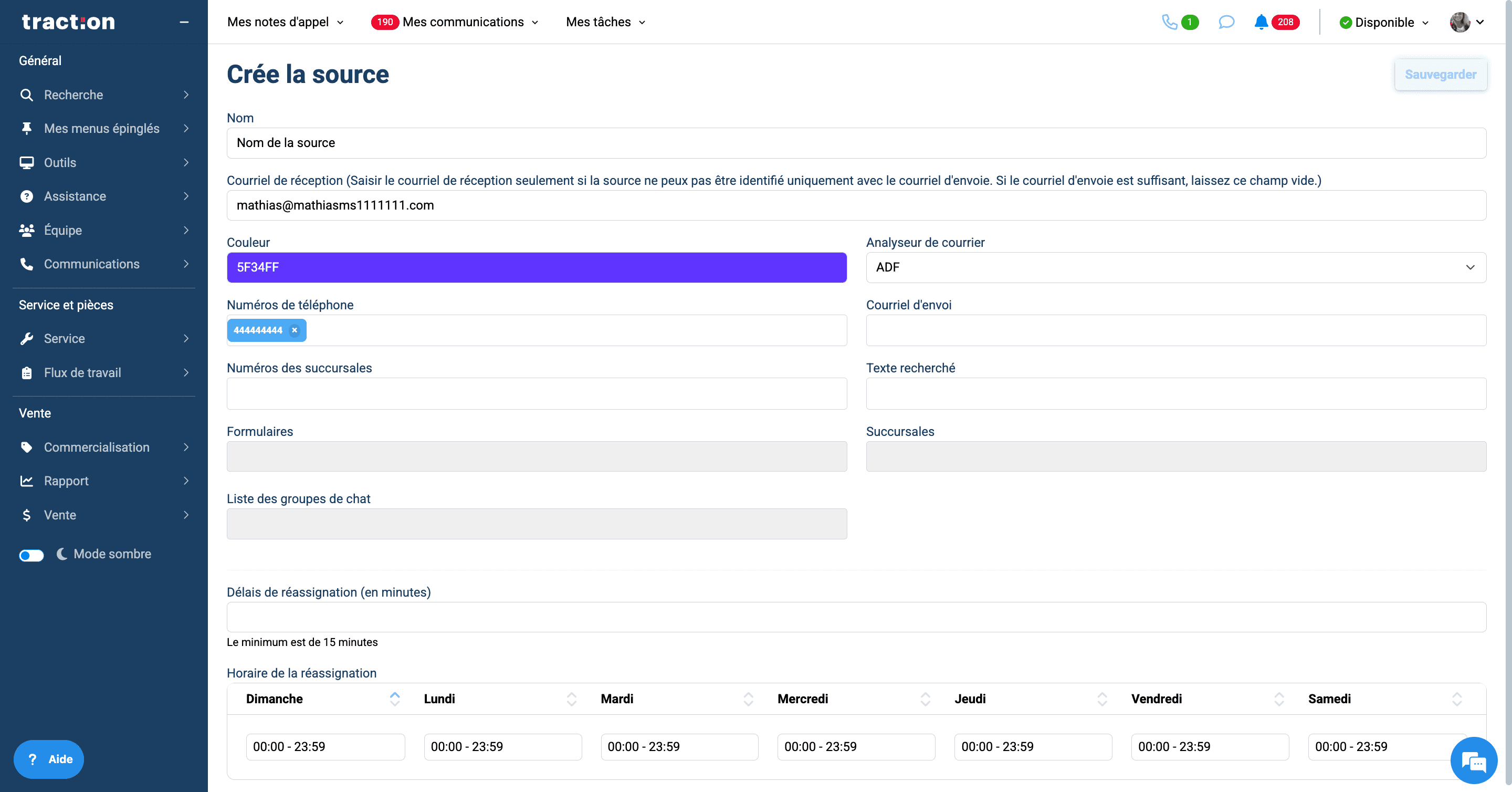Click the clipboard icon beside Flux de travail
Screen dimensions: 1512x792
point(26,373)
